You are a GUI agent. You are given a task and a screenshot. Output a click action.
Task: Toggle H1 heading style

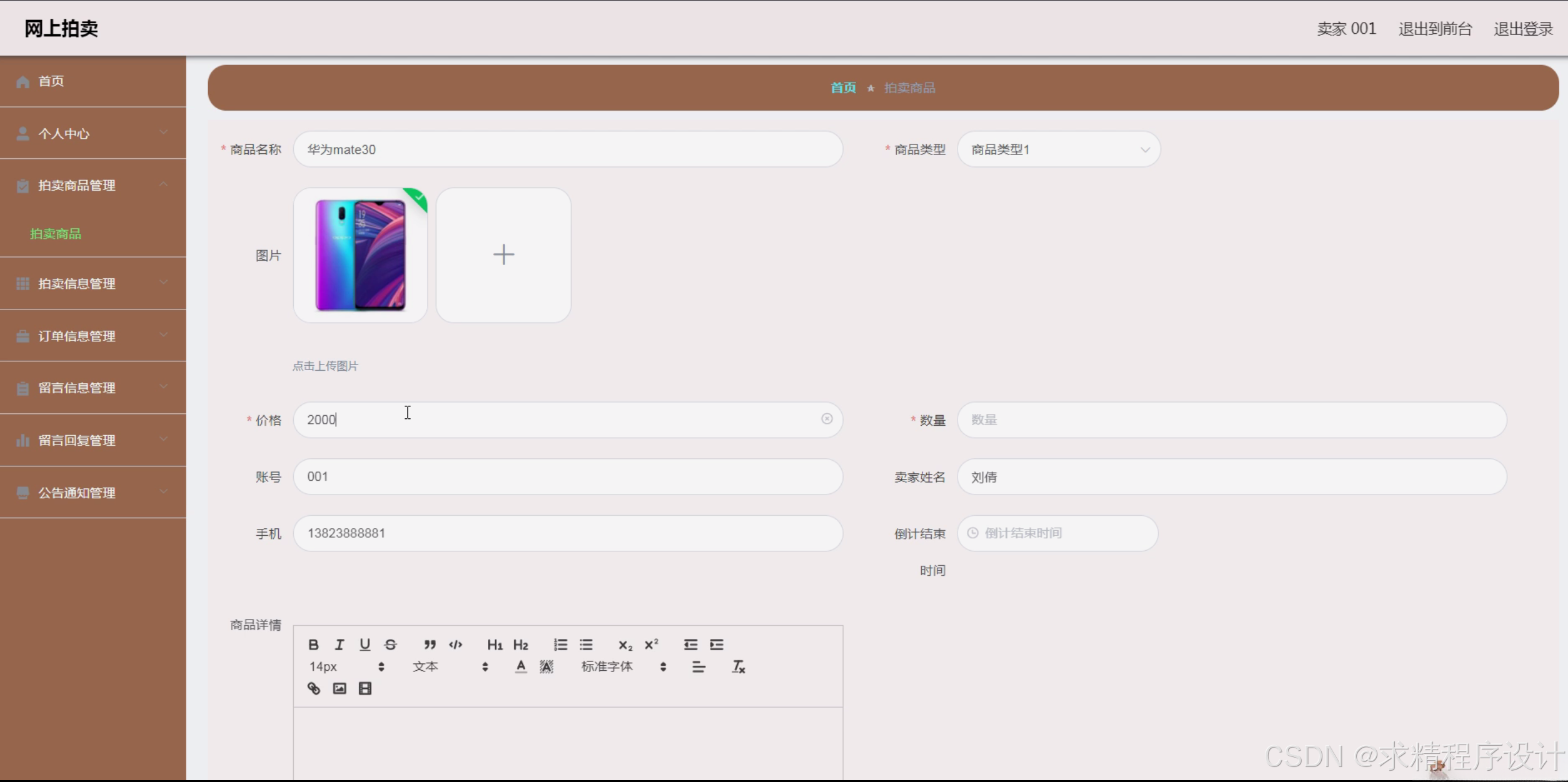pyautogui.click(x=494, y=644)
